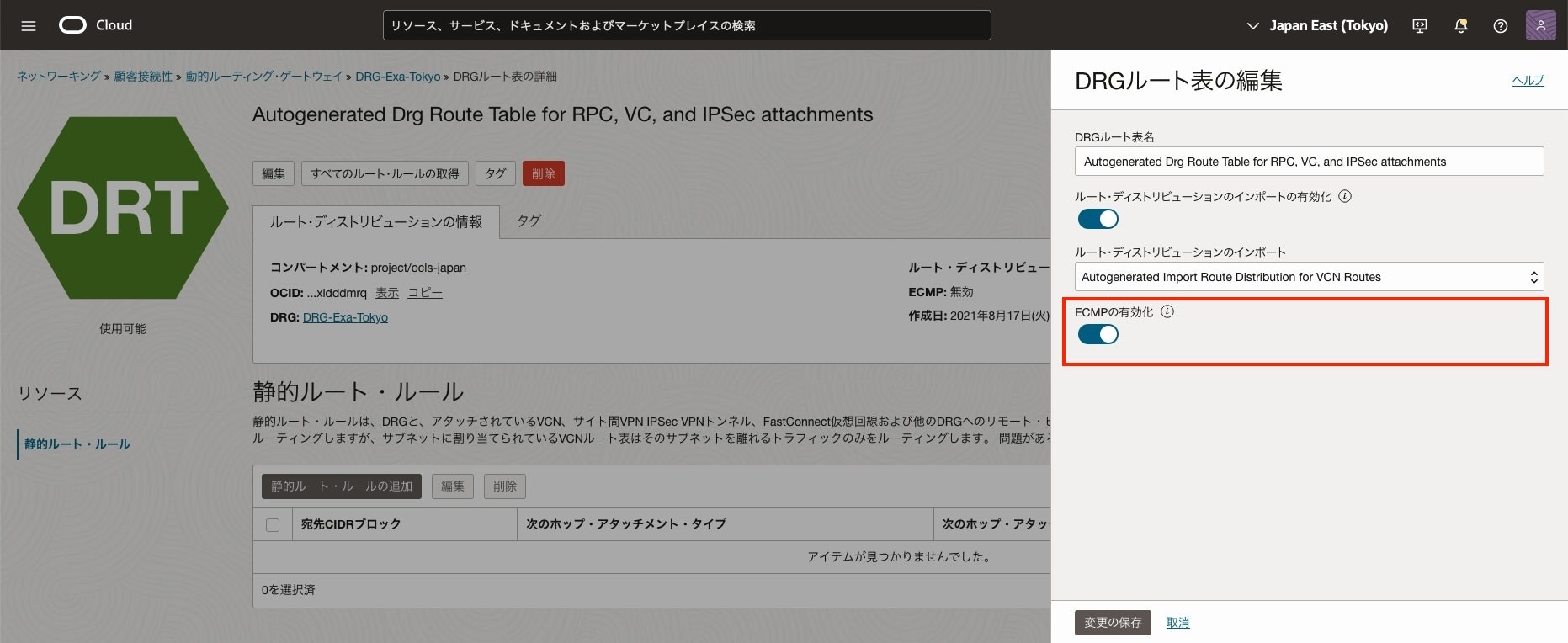Click 編集 button above the route rules table
Image resolution: width=1568 pixels, height=643 pixels.
pos(453,486)
